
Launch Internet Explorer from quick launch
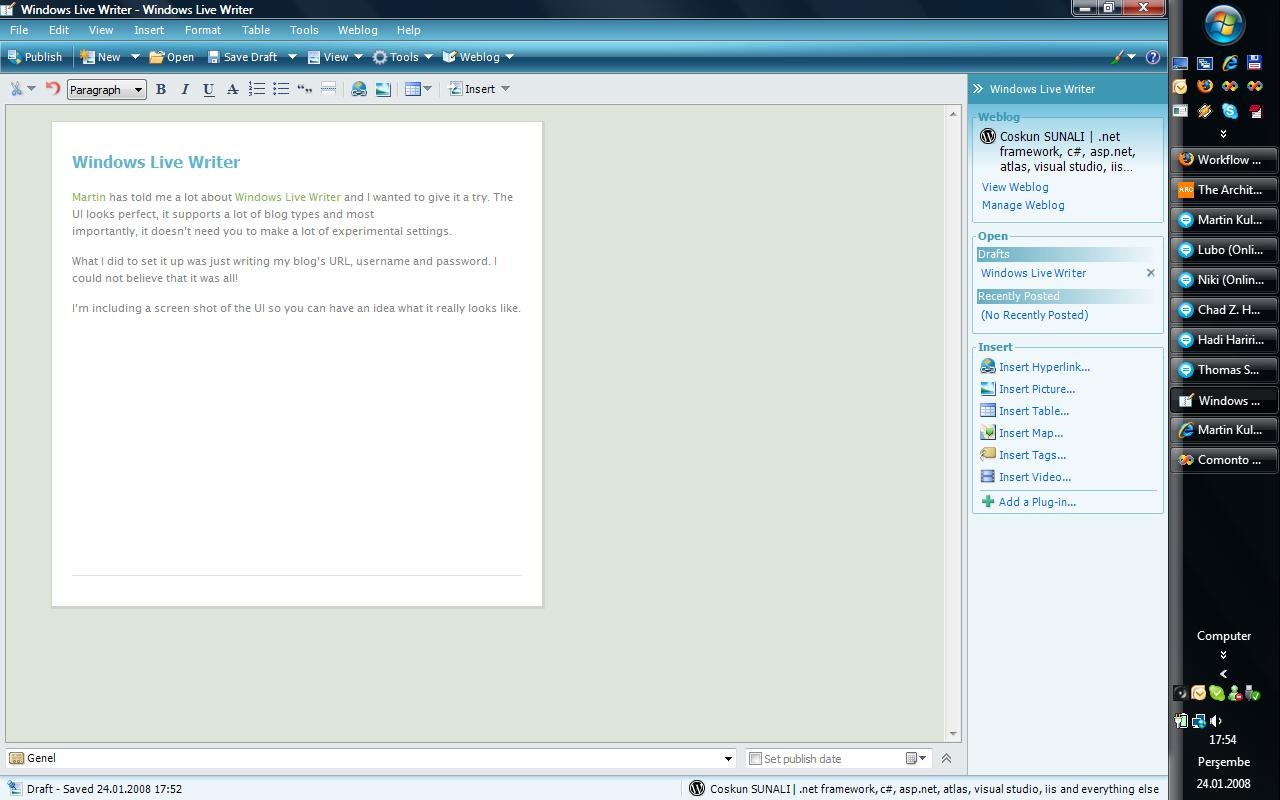pyautogui.click(x=1230, y=63)
